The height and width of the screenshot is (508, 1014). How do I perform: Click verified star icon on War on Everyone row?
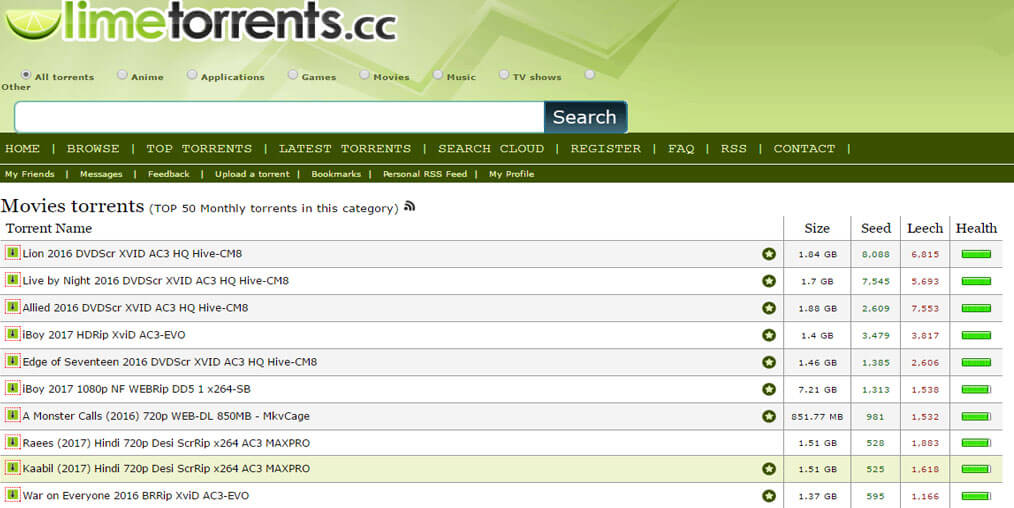point(768,496)
